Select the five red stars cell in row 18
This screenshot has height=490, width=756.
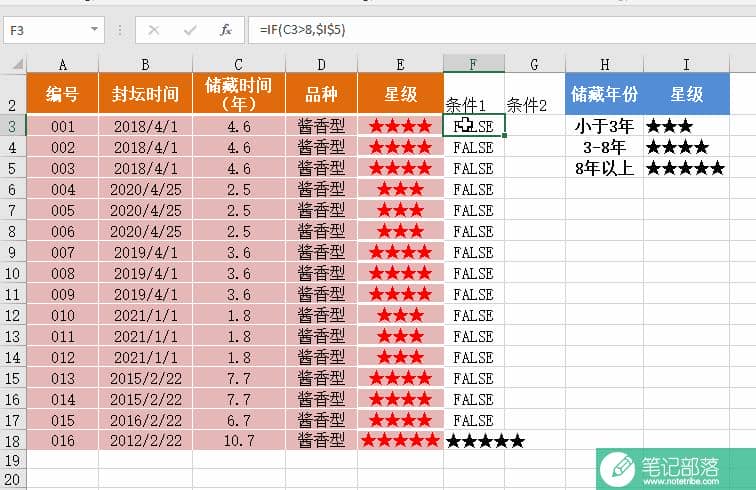[400, 440]
